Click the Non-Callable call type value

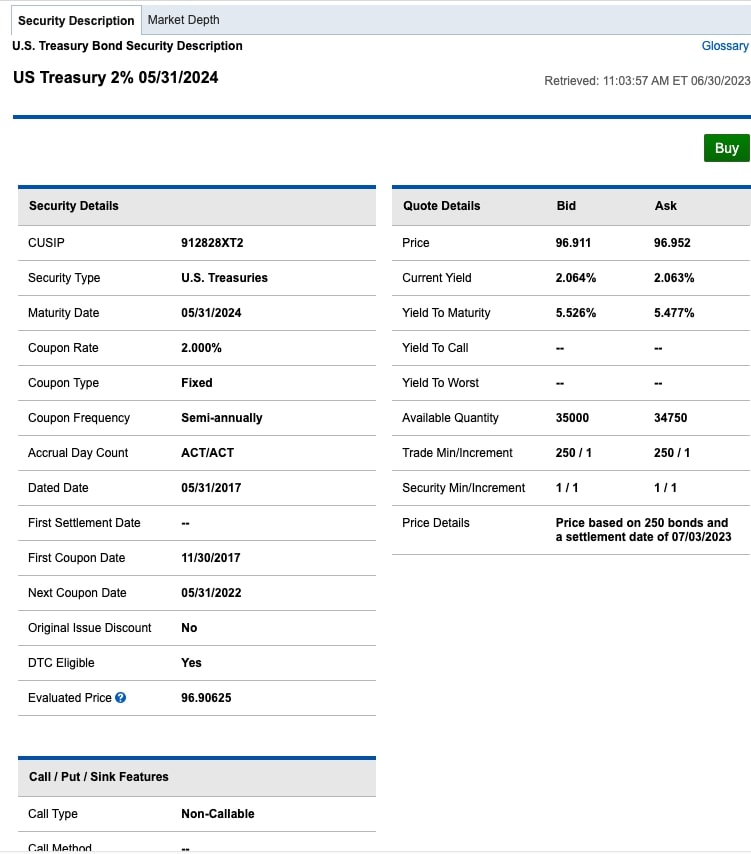click(x=218, y=814)
